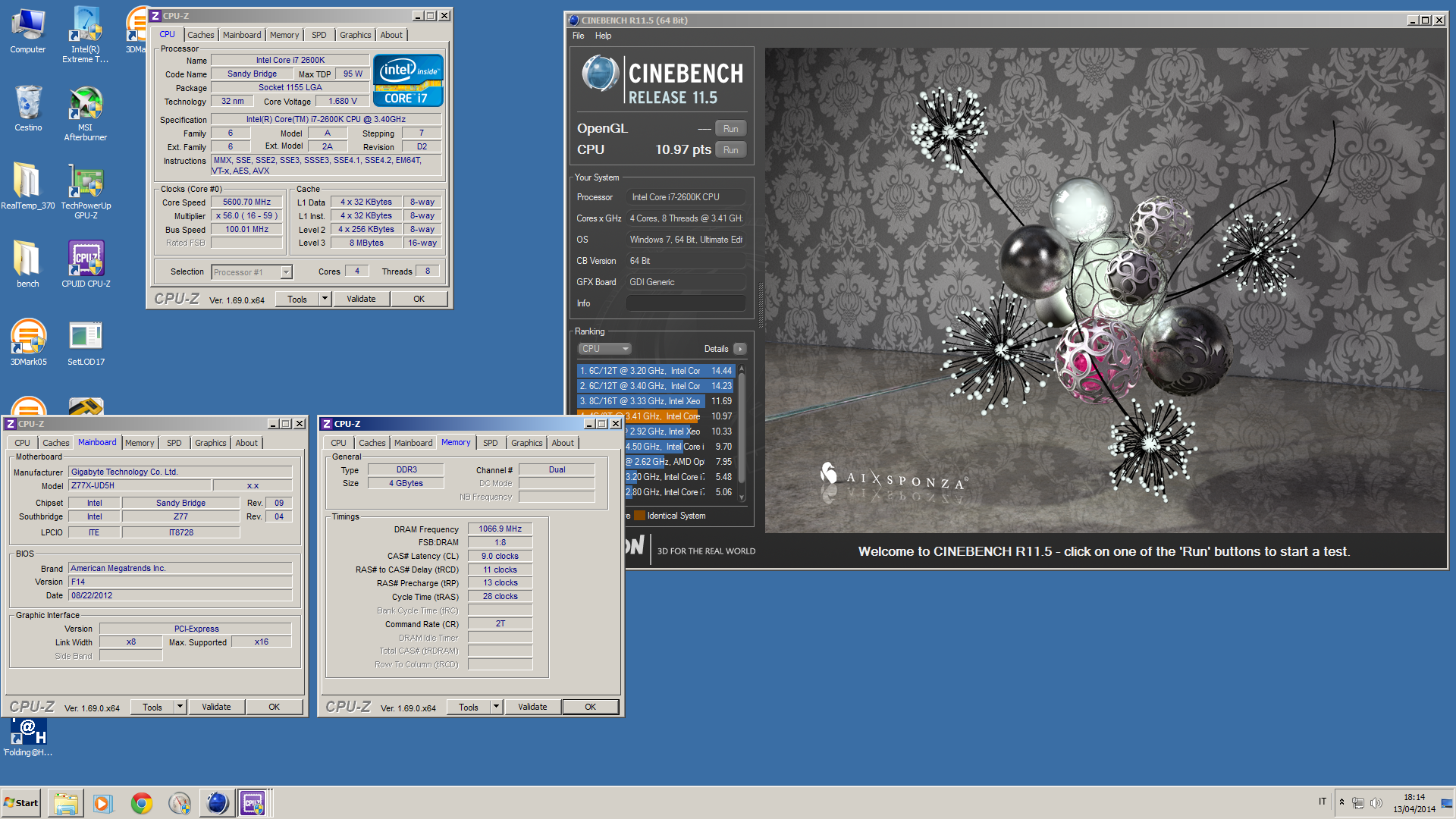The width and height of the screenshot is (1456, 819).
Task: Open the CPU ranking type dropdown
Action: pyautogui.click(x=605, y=349)
